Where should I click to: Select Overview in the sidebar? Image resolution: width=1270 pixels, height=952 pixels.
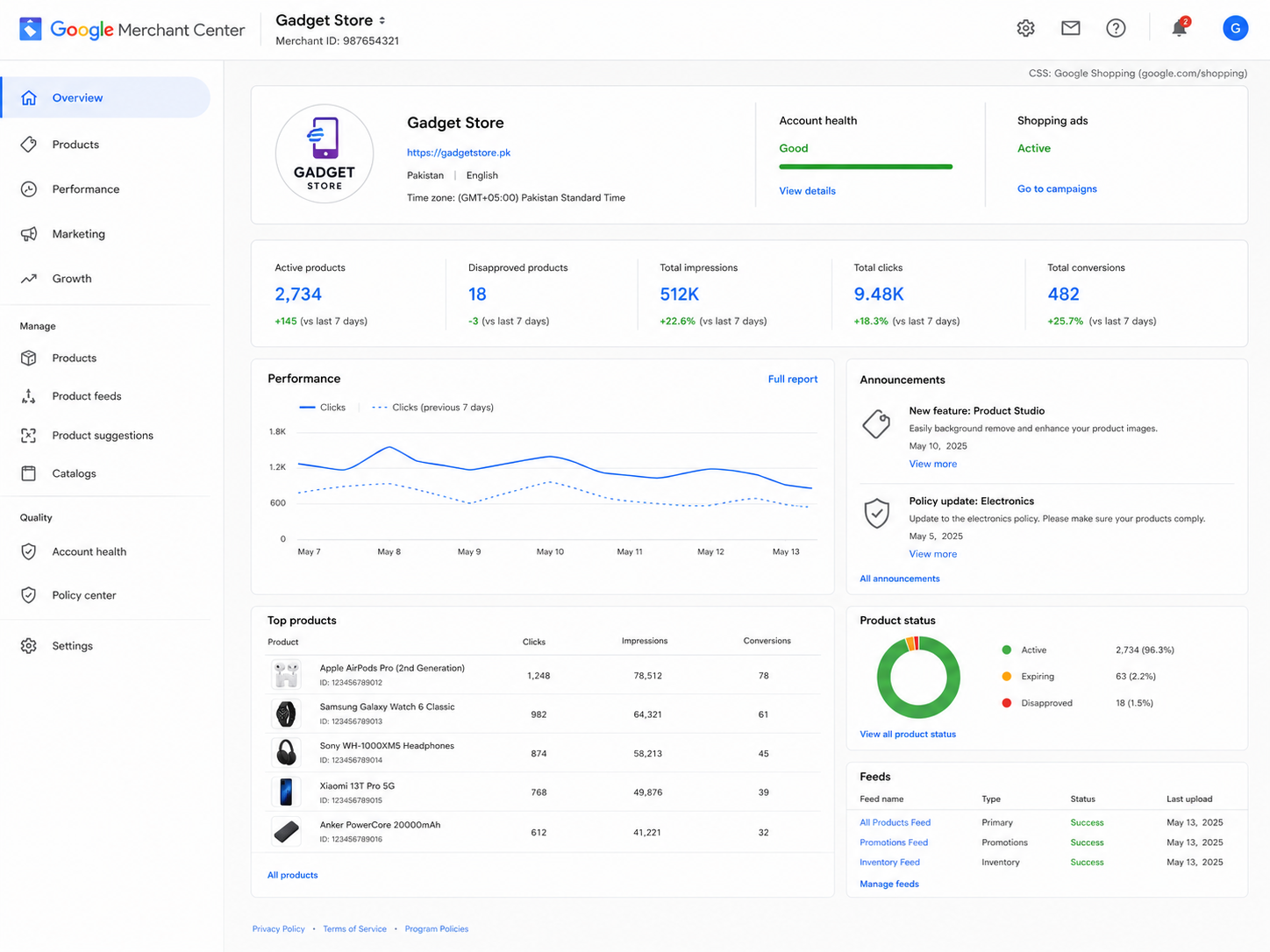(x=106, y=97)
